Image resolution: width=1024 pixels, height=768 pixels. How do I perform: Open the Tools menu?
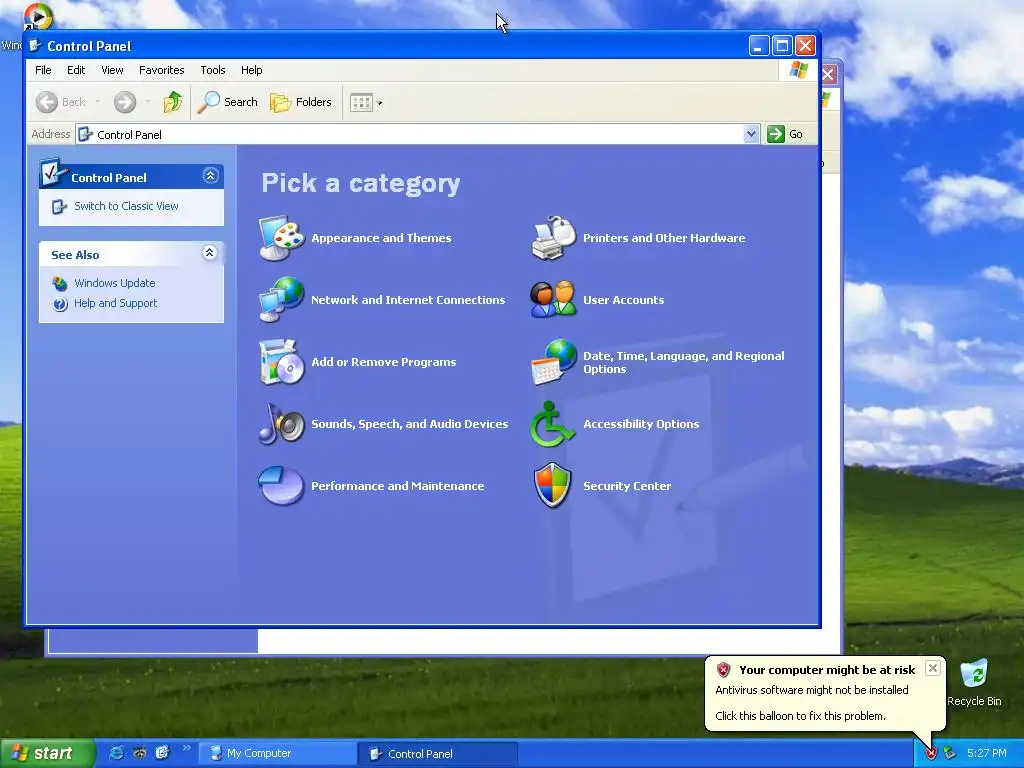(x=213, y=70)
